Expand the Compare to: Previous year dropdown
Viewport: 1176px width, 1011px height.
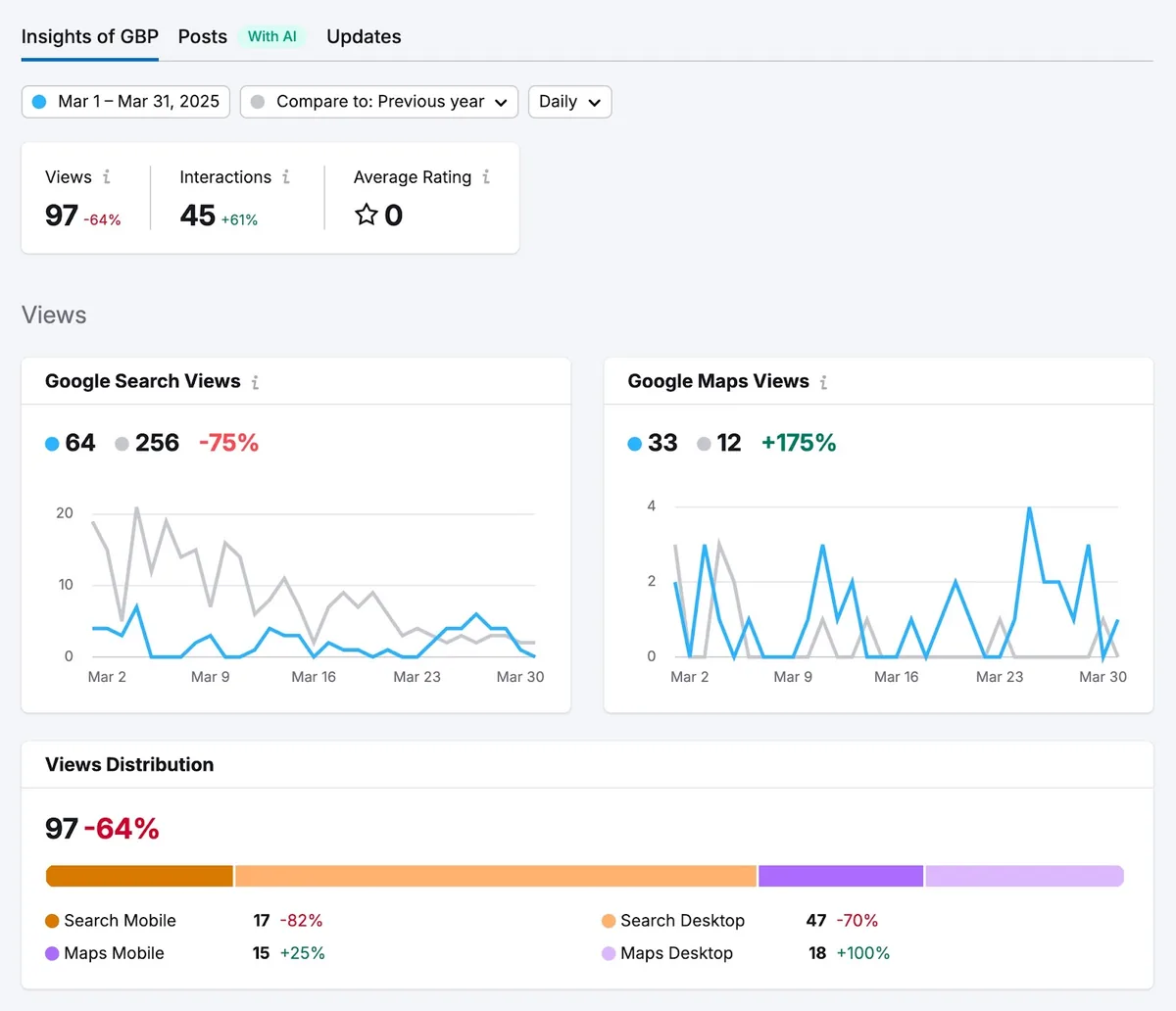point(379,102)
